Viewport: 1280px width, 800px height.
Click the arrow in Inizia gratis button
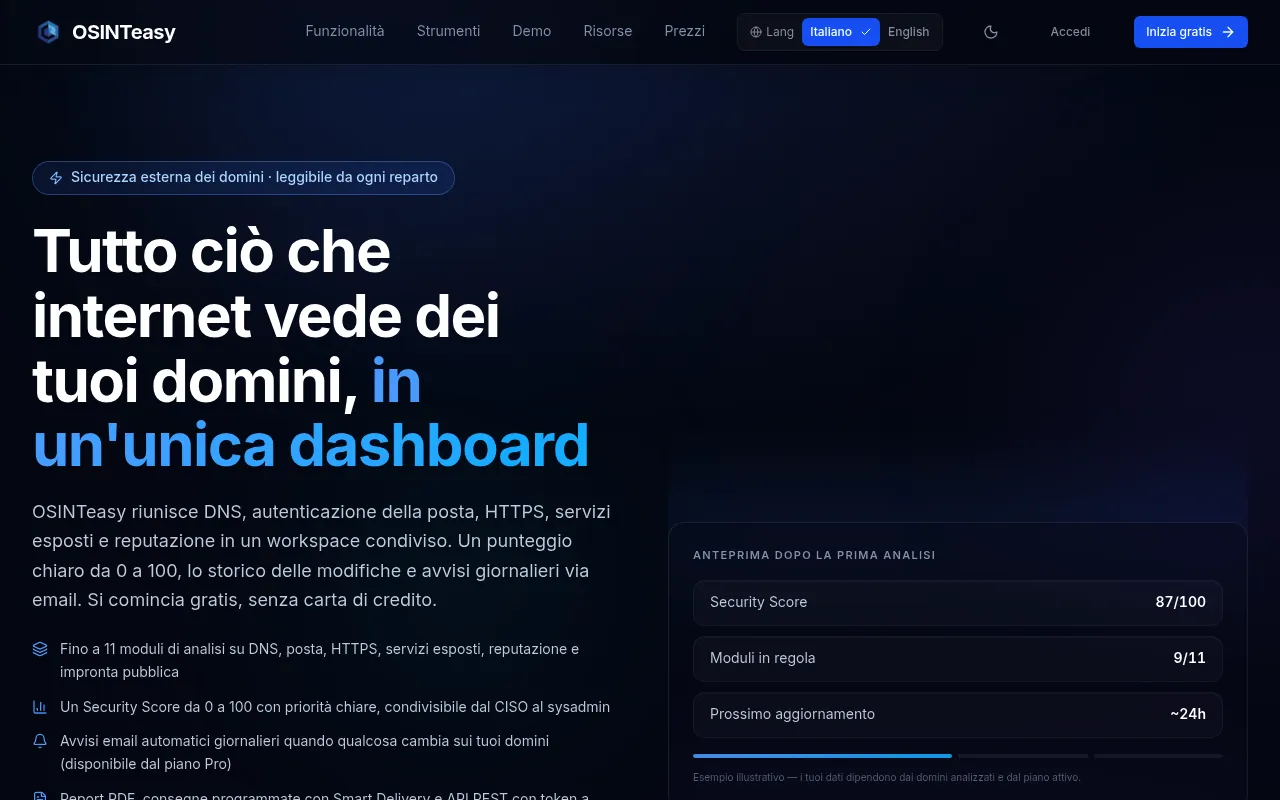(x=1228, y=32)
